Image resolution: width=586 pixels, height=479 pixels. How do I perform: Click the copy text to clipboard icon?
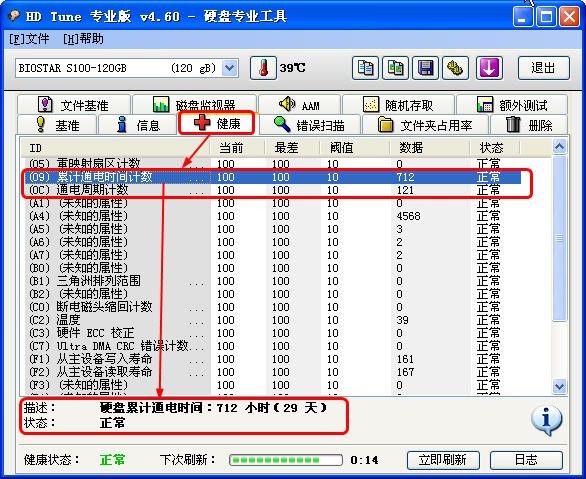[x=365, y=68]
